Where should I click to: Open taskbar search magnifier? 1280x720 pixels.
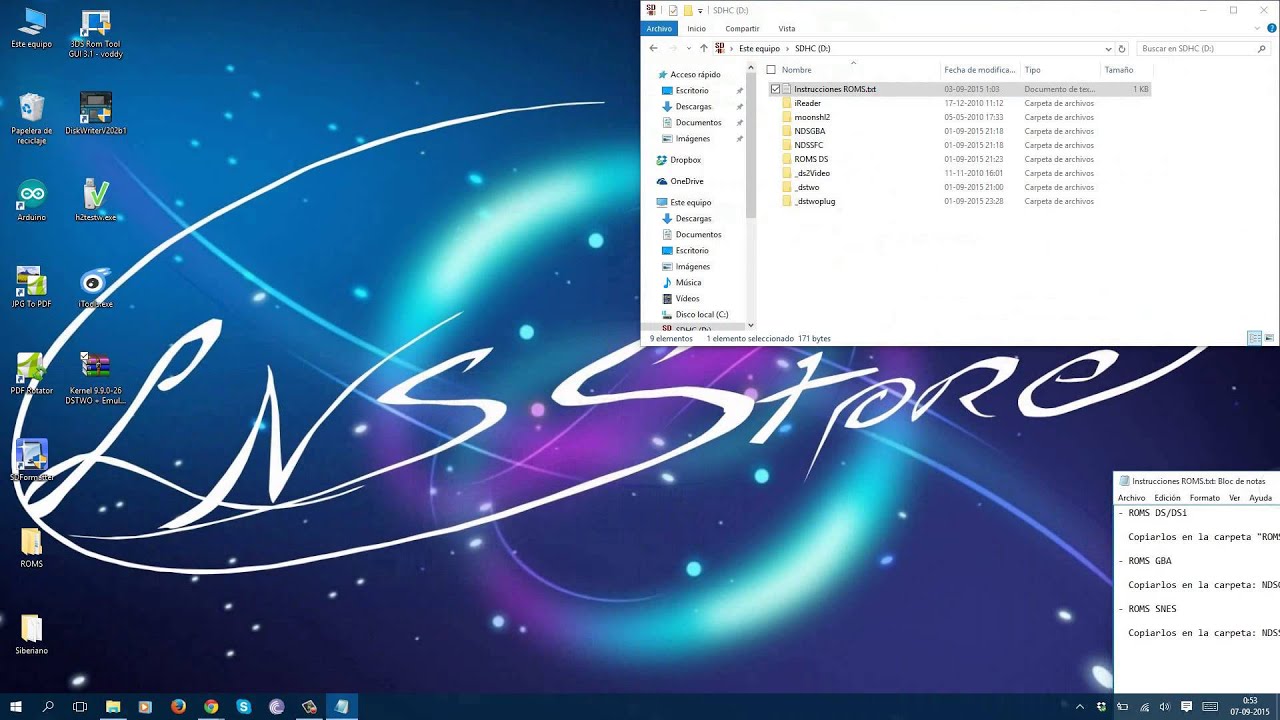(x=48, y=706)
